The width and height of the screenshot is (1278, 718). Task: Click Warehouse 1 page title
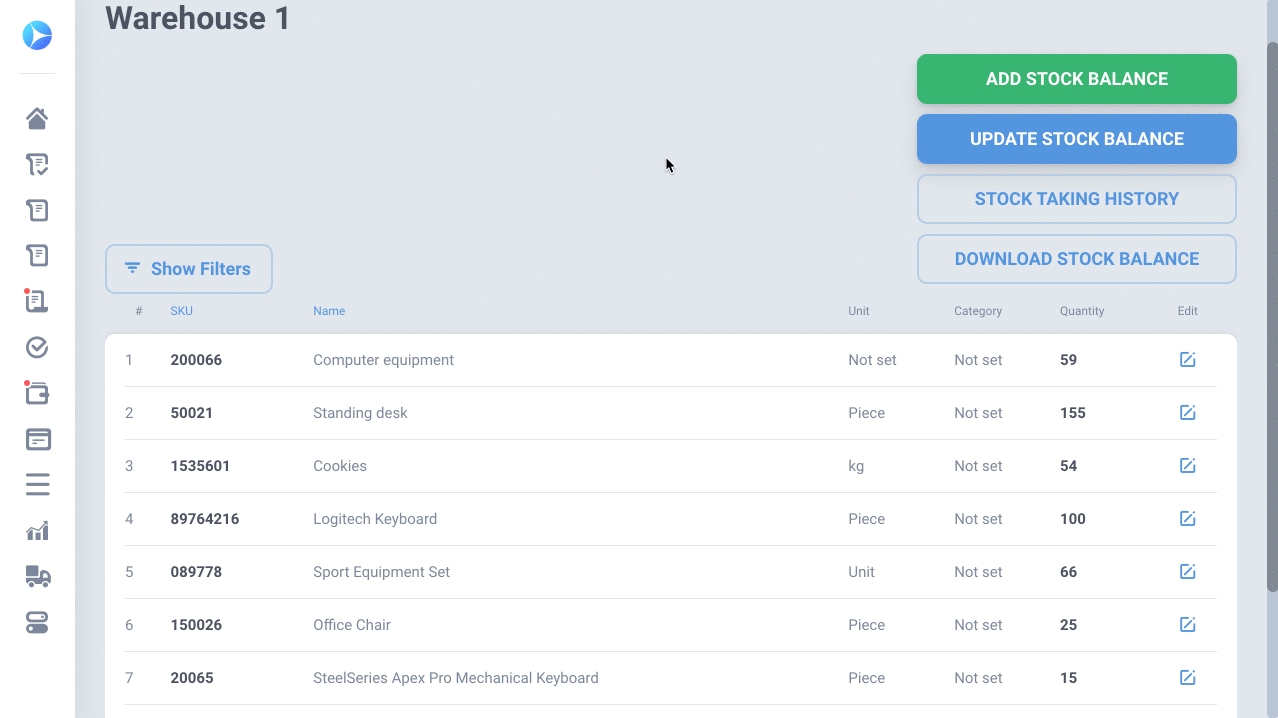(x=198, y=17)
